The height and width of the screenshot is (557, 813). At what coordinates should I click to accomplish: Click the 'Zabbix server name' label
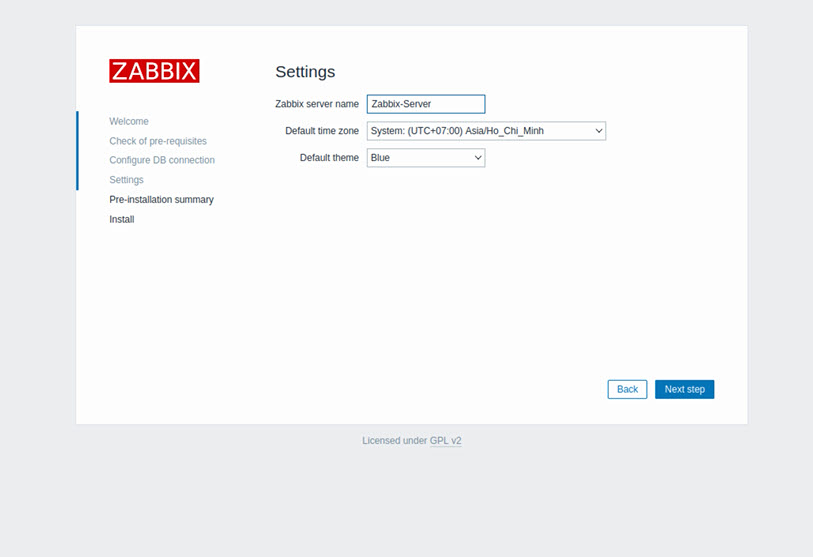coord(317,104)
